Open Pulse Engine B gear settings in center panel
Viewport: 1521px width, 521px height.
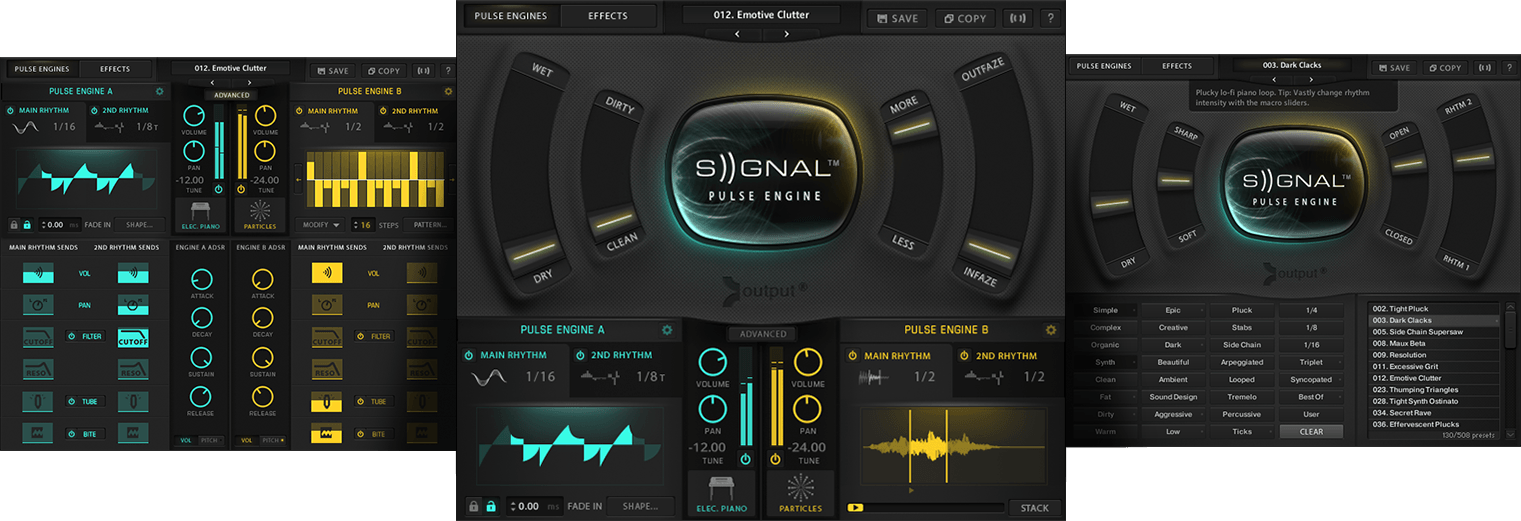coord(1051,330)
